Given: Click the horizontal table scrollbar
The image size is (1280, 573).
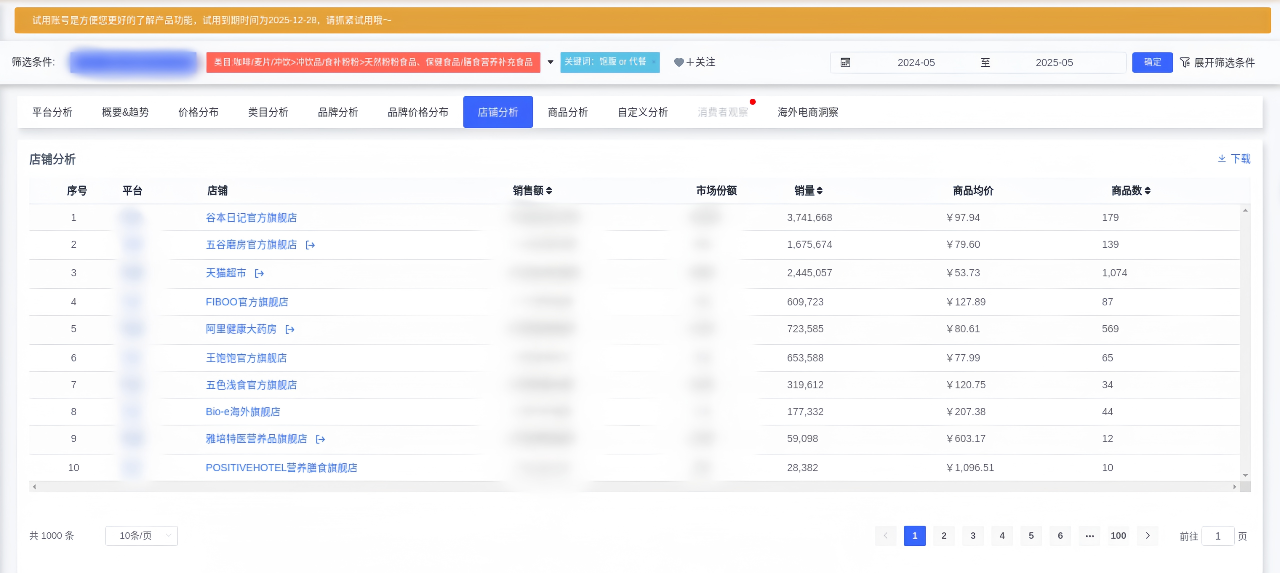Looking at the screenshot, I should coord(634,487).
